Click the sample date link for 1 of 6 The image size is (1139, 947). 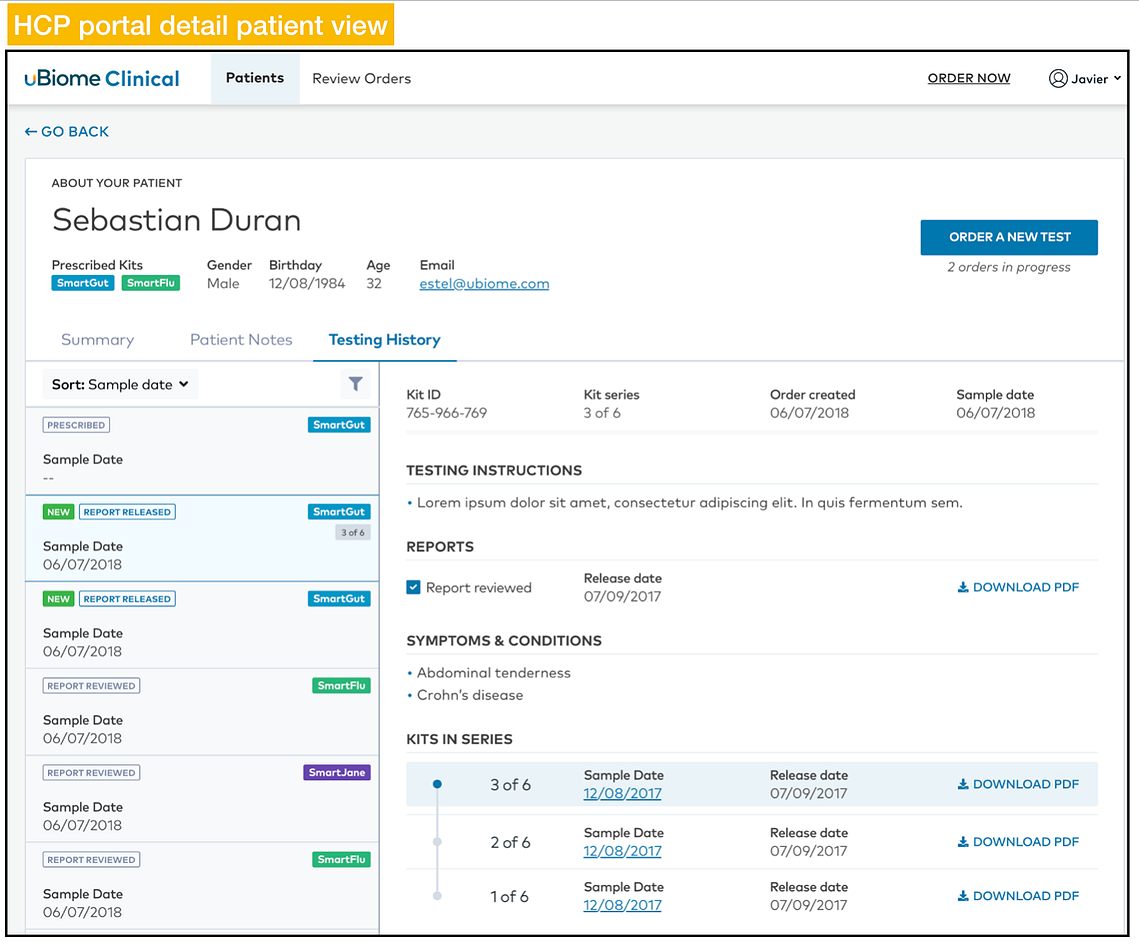point(623,906)
